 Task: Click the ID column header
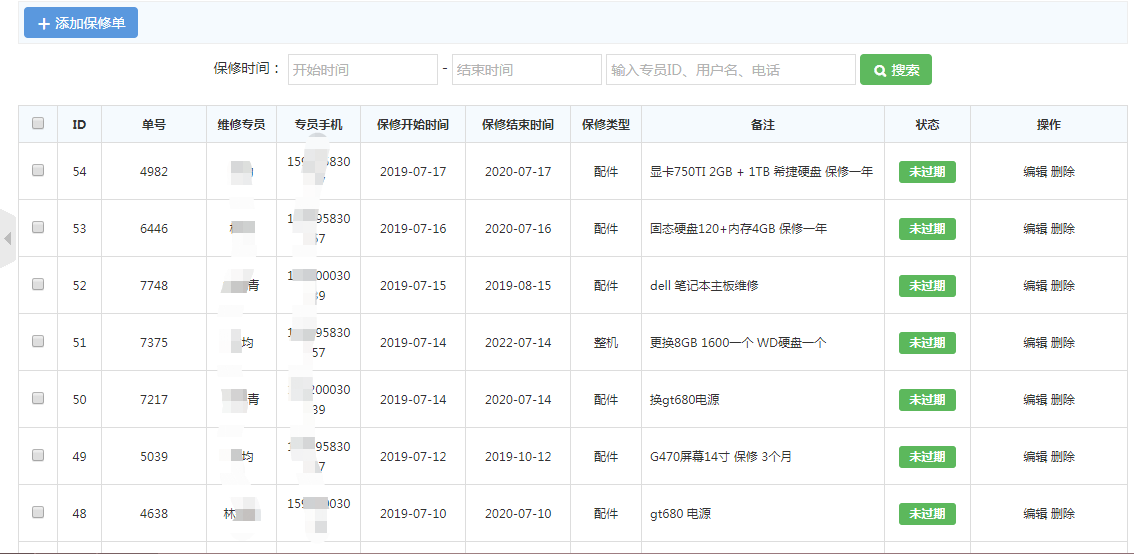click(80, 124)
